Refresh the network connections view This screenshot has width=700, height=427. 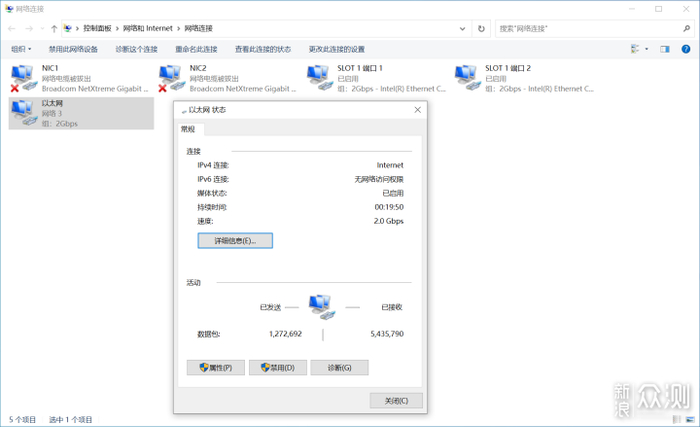click(x=481, y=29)
